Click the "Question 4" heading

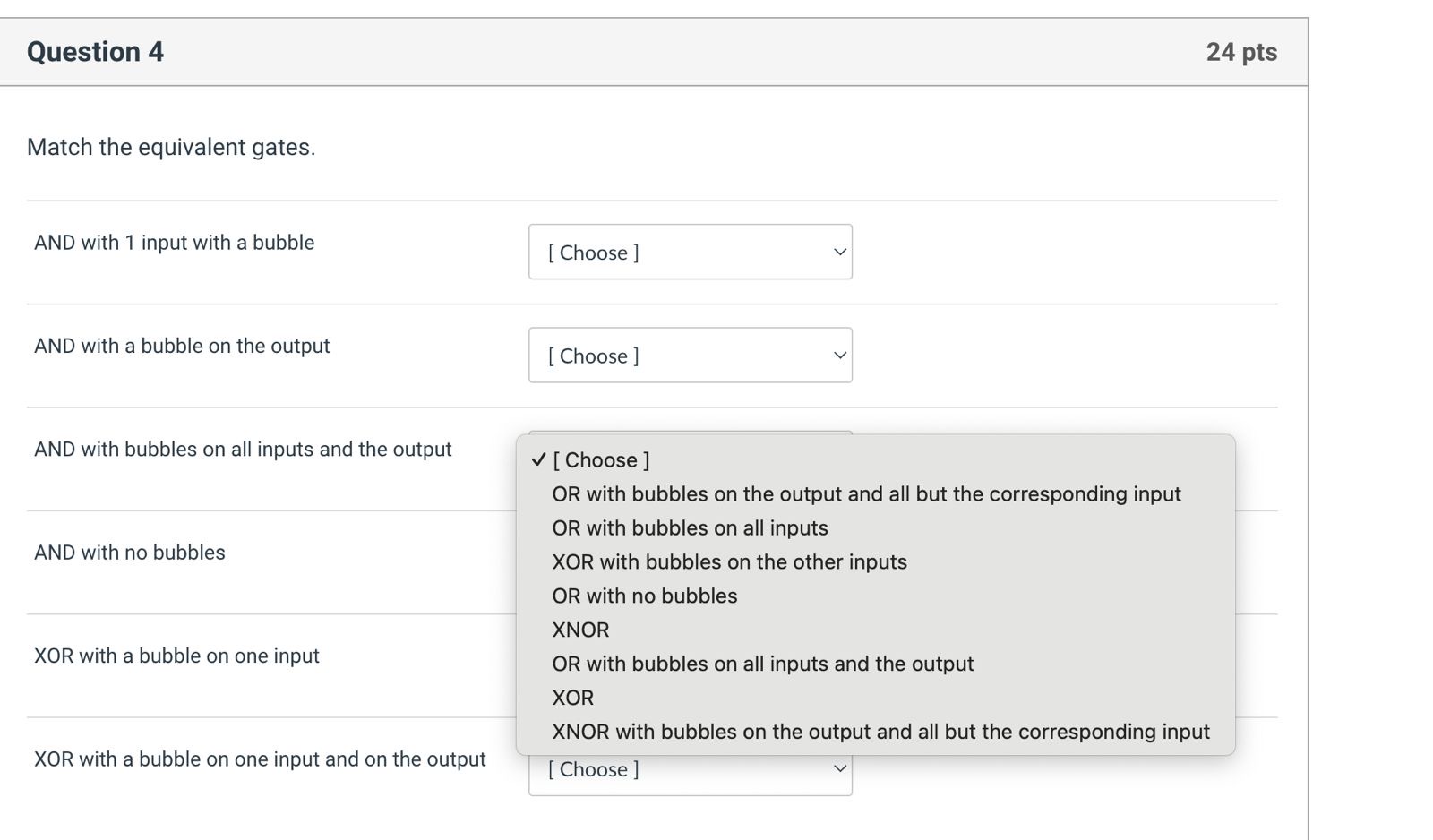click(x=95, y=52)
